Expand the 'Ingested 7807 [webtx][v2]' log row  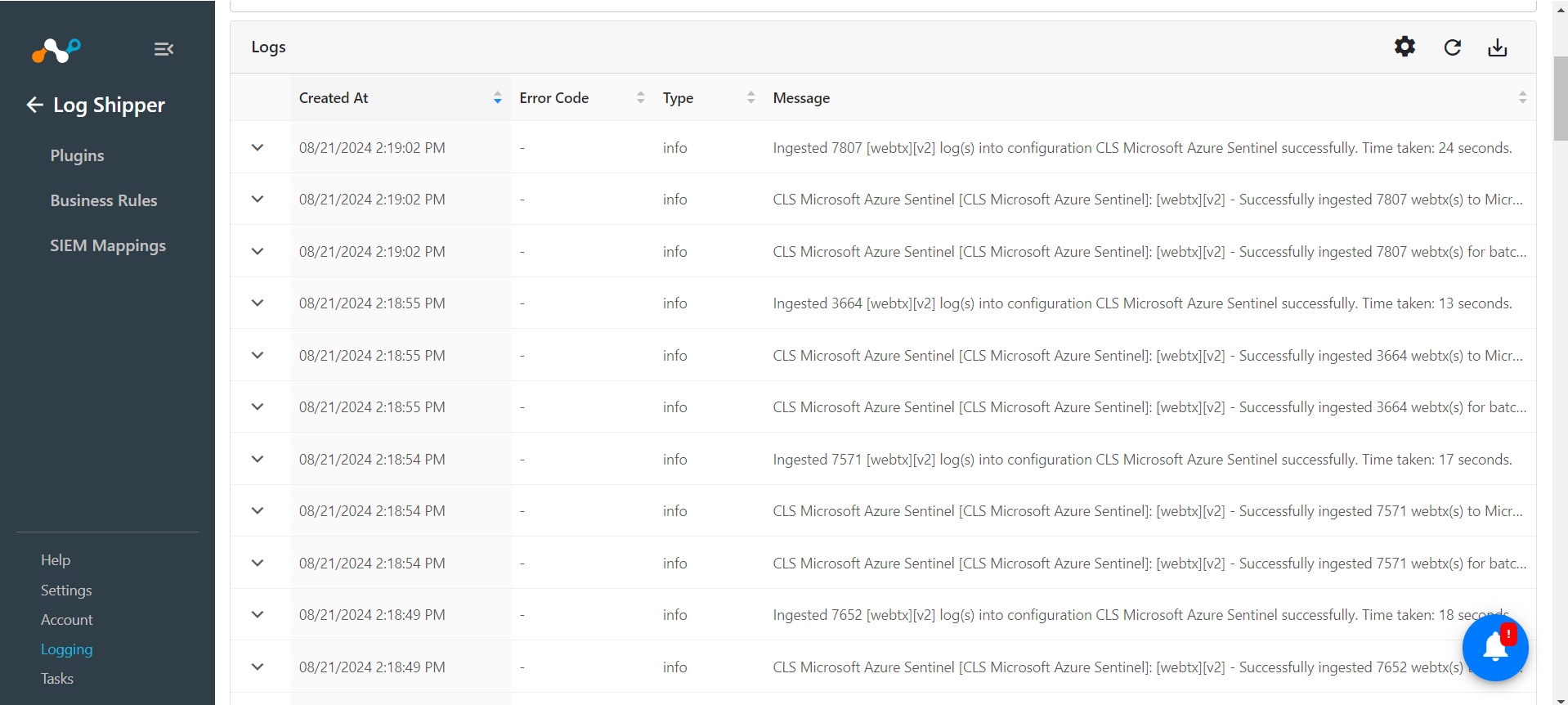[x=258, y=147]
